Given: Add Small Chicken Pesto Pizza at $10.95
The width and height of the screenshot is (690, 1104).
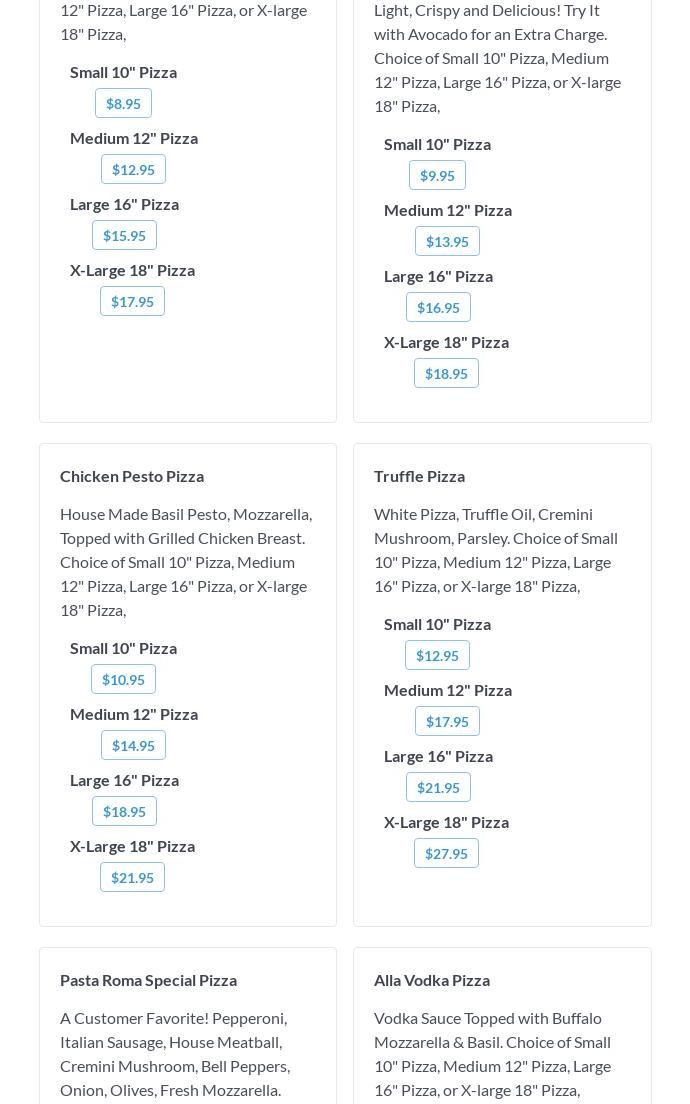Looking at the screenshot, I should (123, 679).
